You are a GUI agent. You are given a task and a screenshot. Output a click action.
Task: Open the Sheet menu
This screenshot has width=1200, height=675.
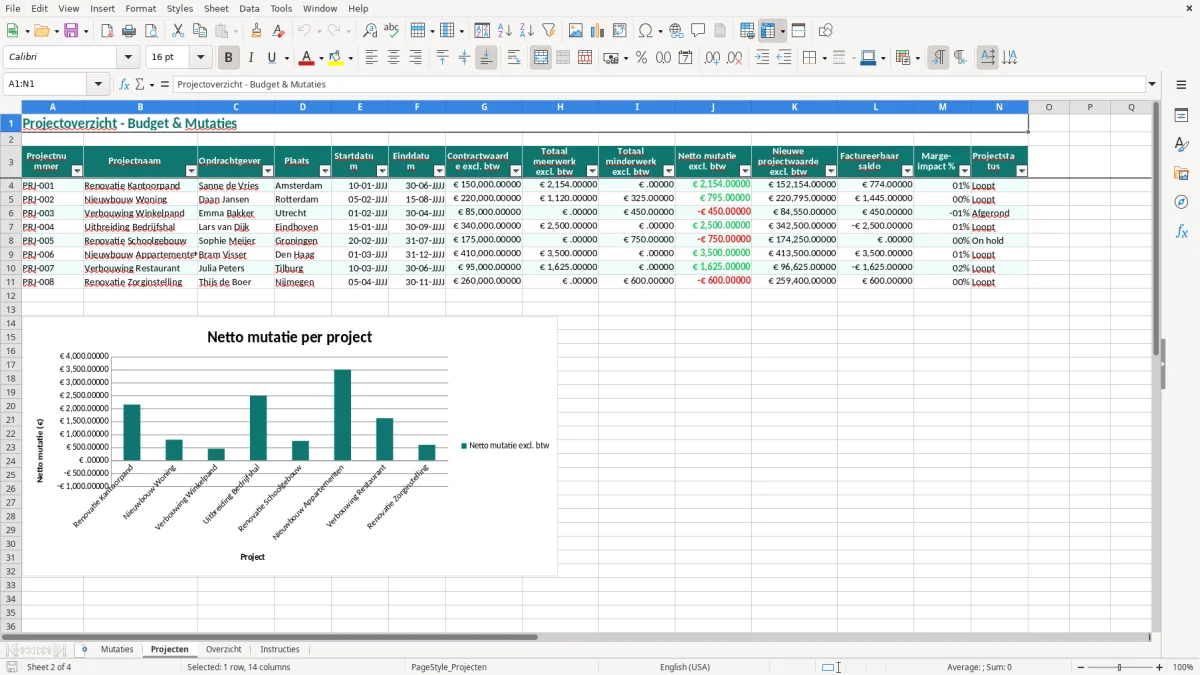[216, 8]
